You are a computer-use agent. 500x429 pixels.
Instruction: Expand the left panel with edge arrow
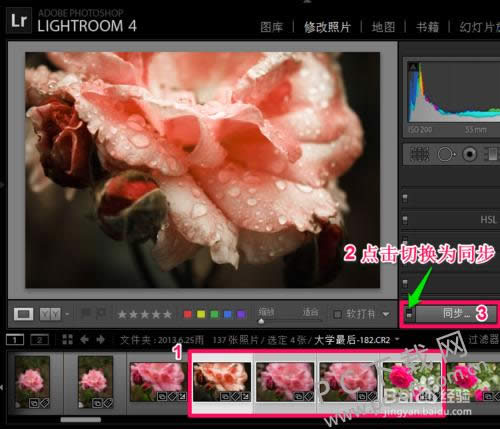point(2,184)
